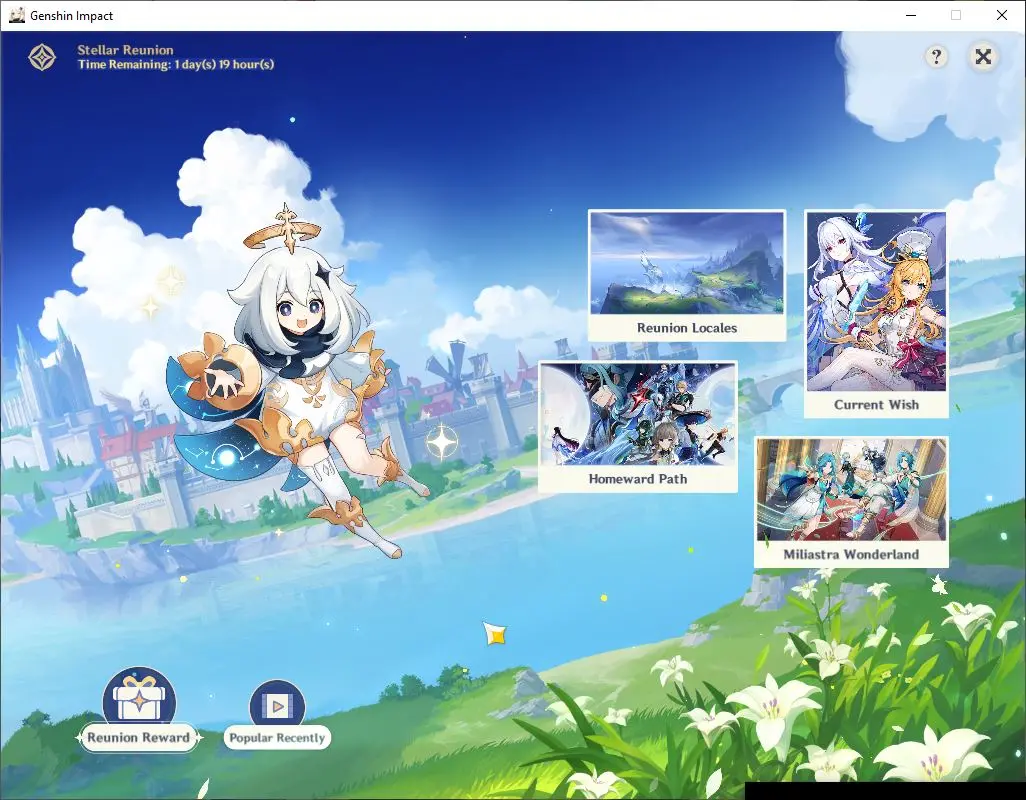This screenshot has height=800, width=1026.
Task: Open the Homeward Path card image
Action: coord(638,414)
